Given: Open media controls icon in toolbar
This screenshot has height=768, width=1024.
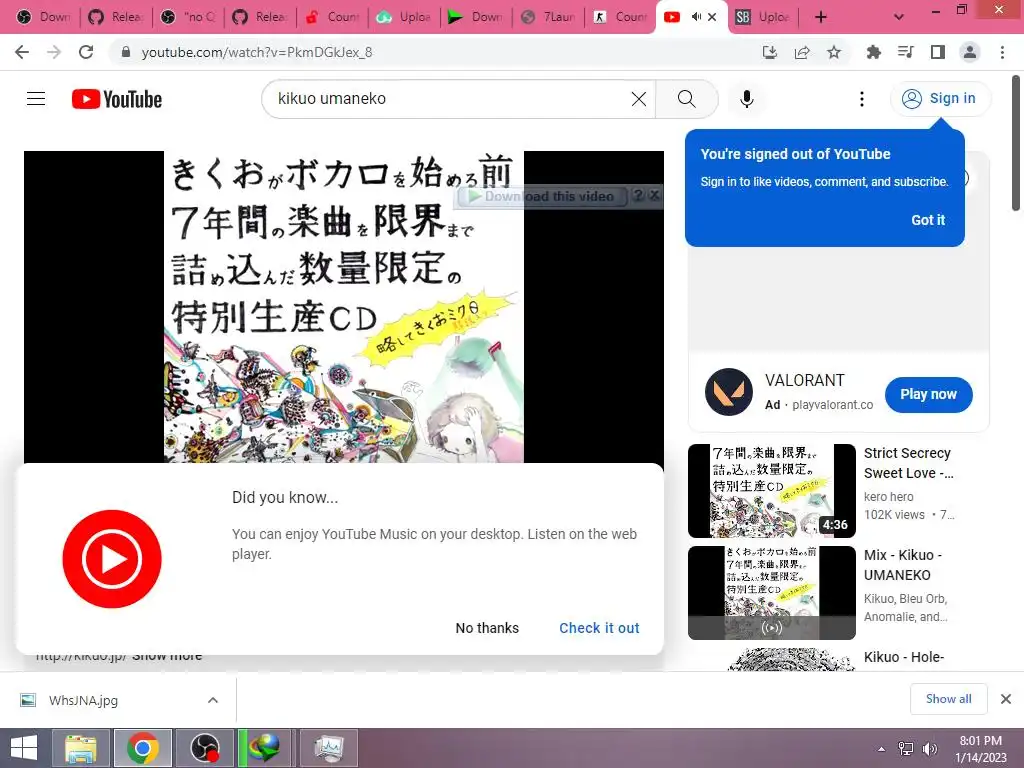Looking at the screenshot, I should click(x=905, y=52).
